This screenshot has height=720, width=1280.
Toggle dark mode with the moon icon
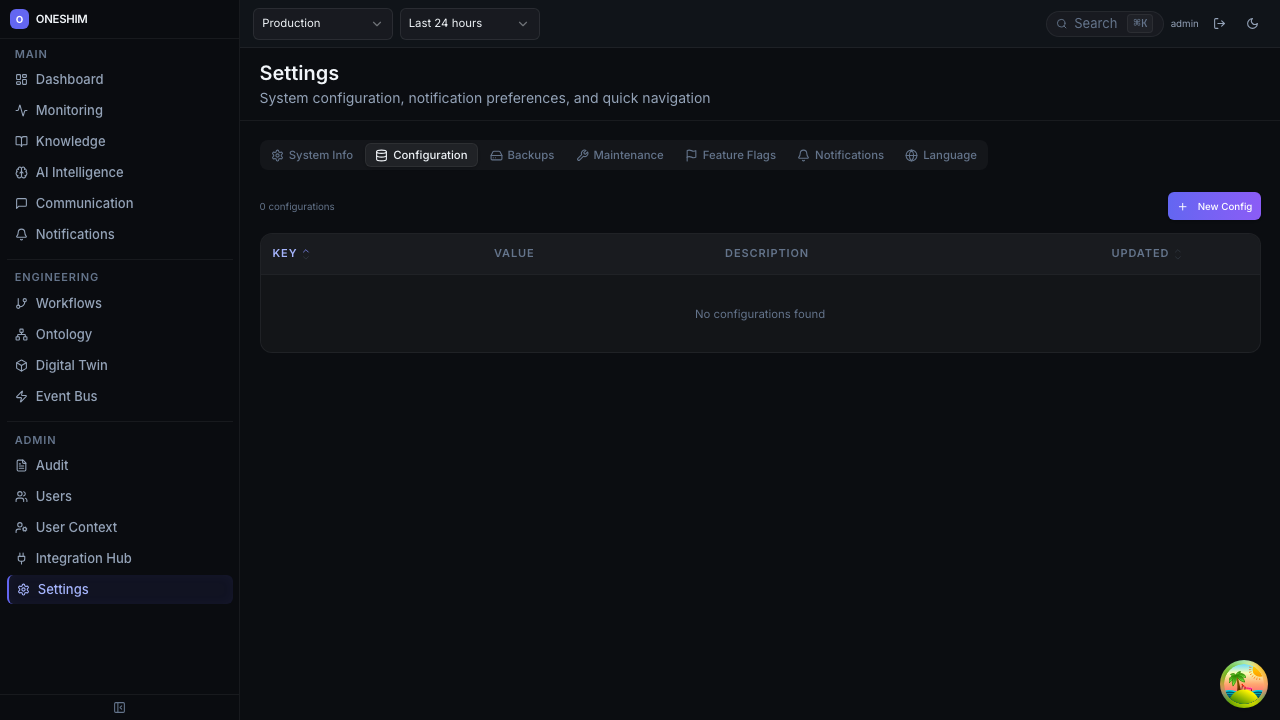[x=1252, y=23]
